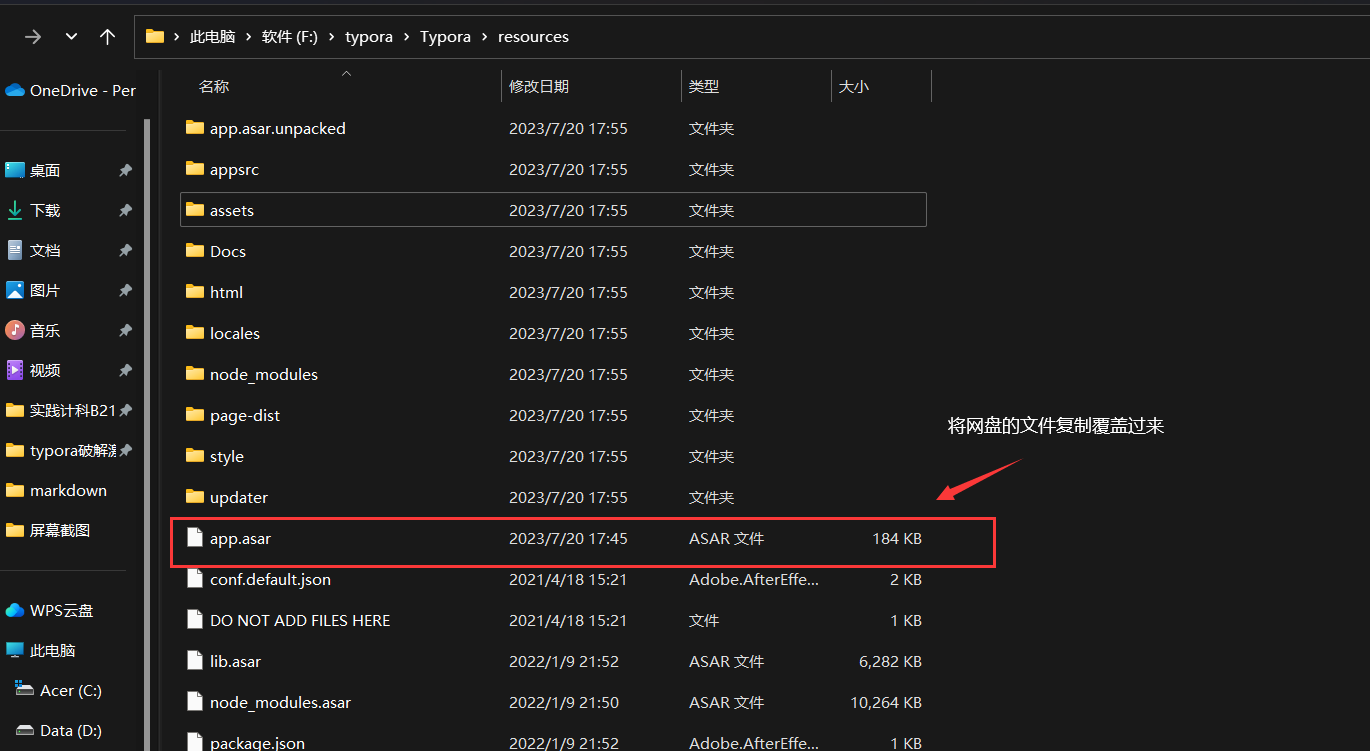Expand the chevron after 软件 (F:) breadcrumb
The image size is (1370, 751).
pos(331,37)
